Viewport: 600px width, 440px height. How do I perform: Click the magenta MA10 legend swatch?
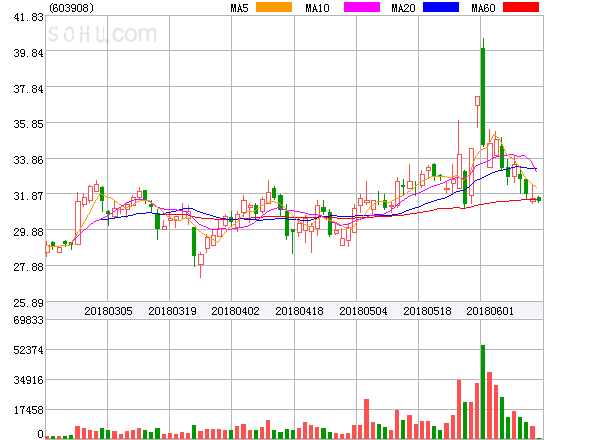point(362,7)
